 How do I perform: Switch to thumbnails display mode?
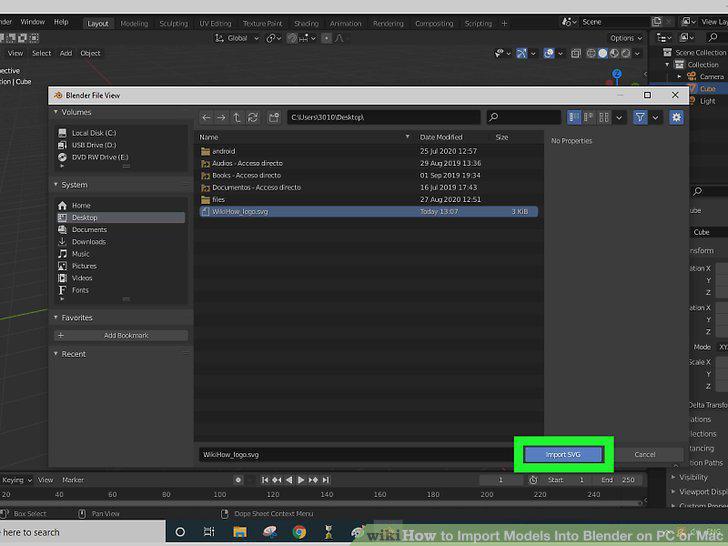coord(604,117)
